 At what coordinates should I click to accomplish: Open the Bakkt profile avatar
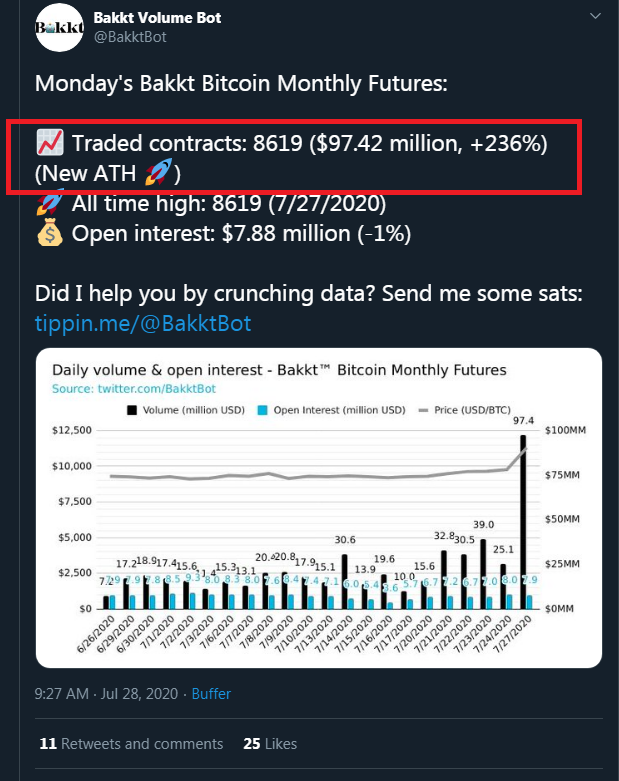59,27
